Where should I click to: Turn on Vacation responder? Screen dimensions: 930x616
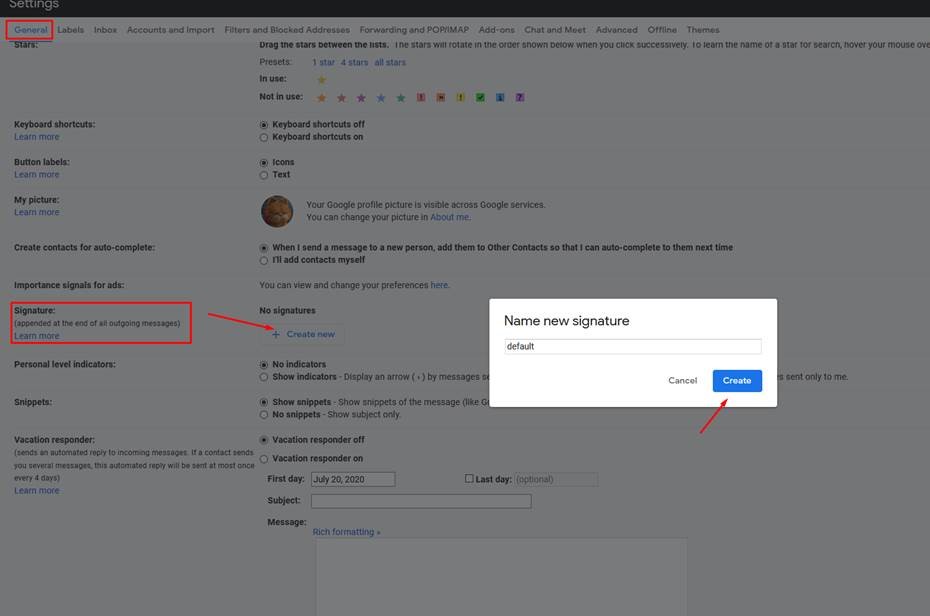[264, 459]
